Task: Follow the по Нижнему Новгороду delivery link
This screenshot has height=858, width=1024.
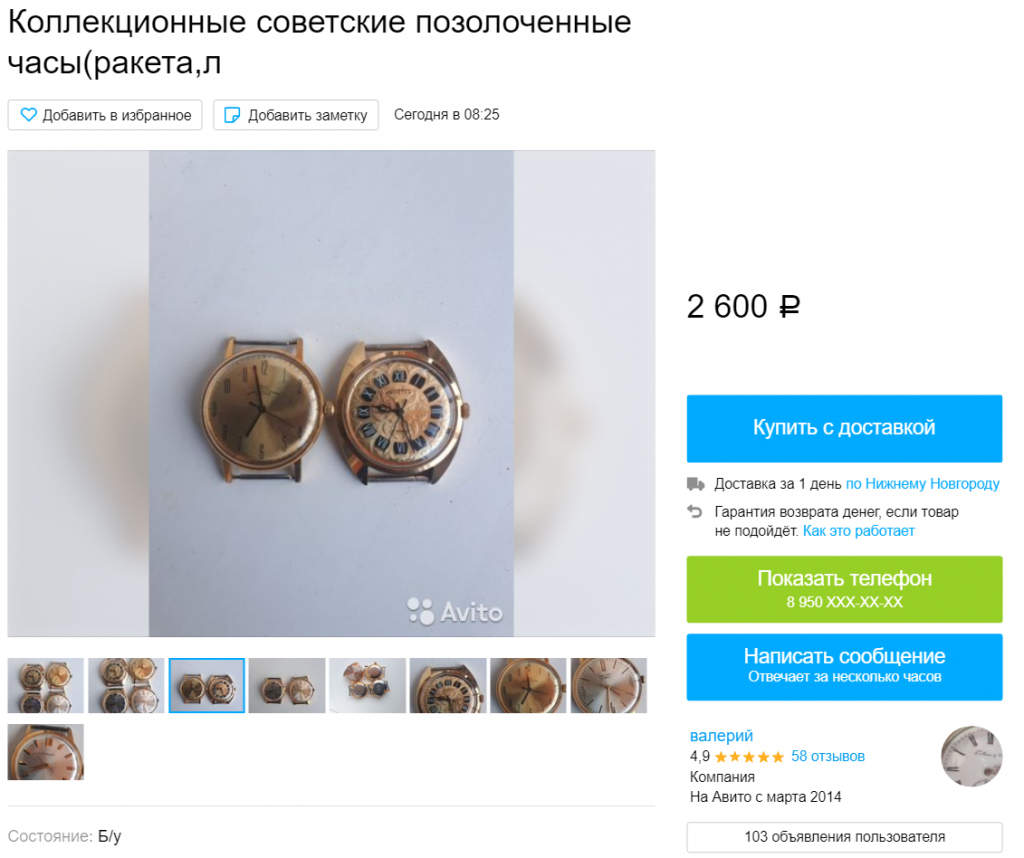Action: [923, 485]
